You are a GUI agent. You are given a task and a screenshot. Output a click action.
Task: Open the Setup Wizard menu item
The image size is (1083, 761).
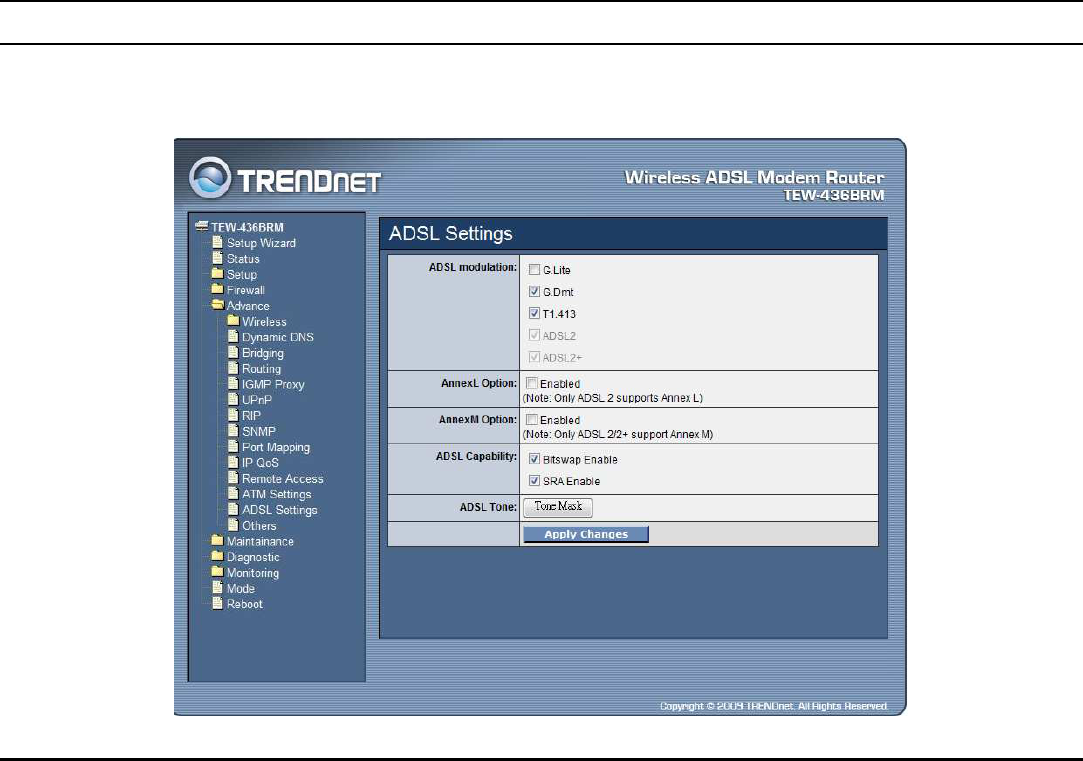261,243
